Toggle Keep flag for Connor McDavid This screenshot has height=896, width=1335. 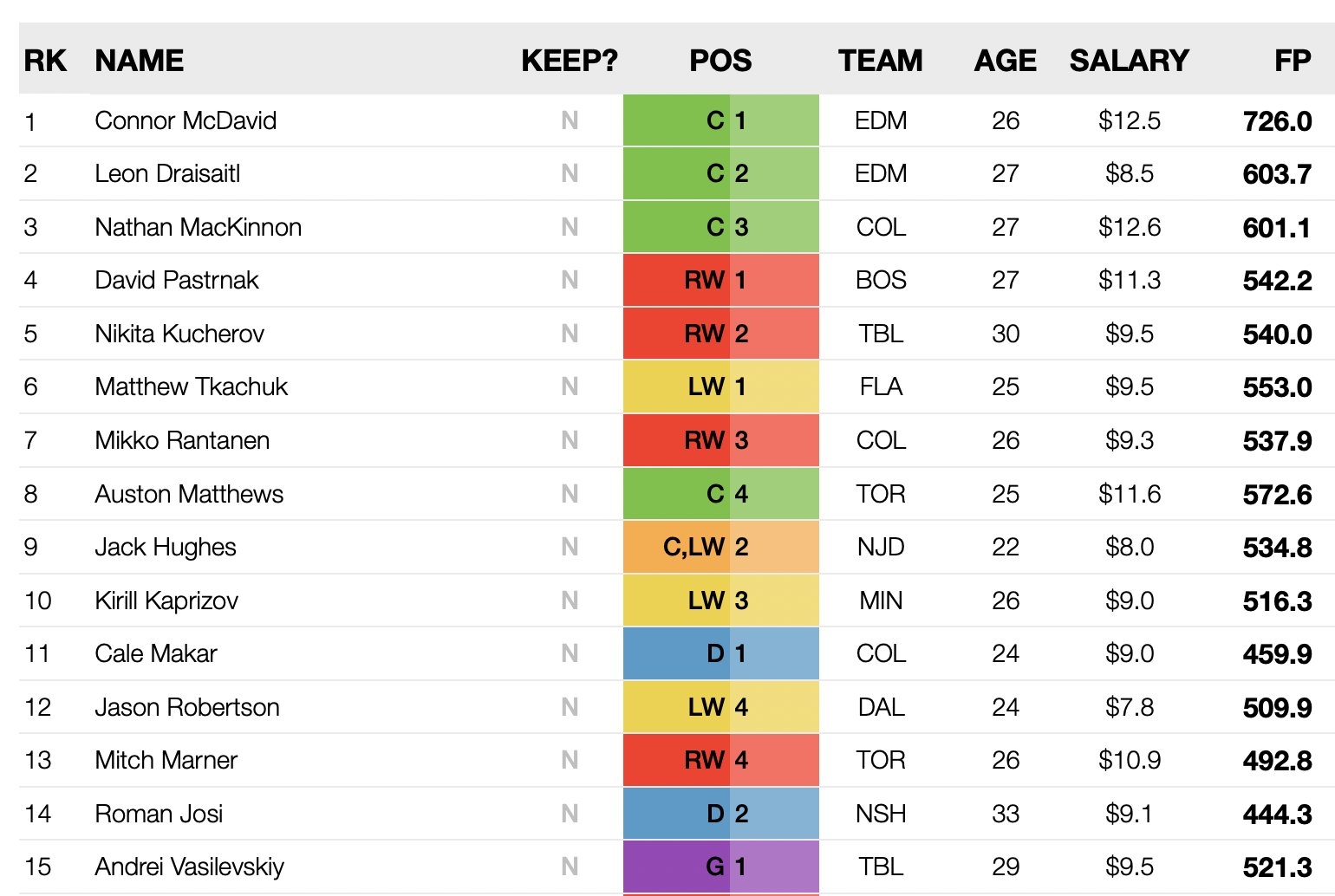pyautogui.click(x=570, y=120)
